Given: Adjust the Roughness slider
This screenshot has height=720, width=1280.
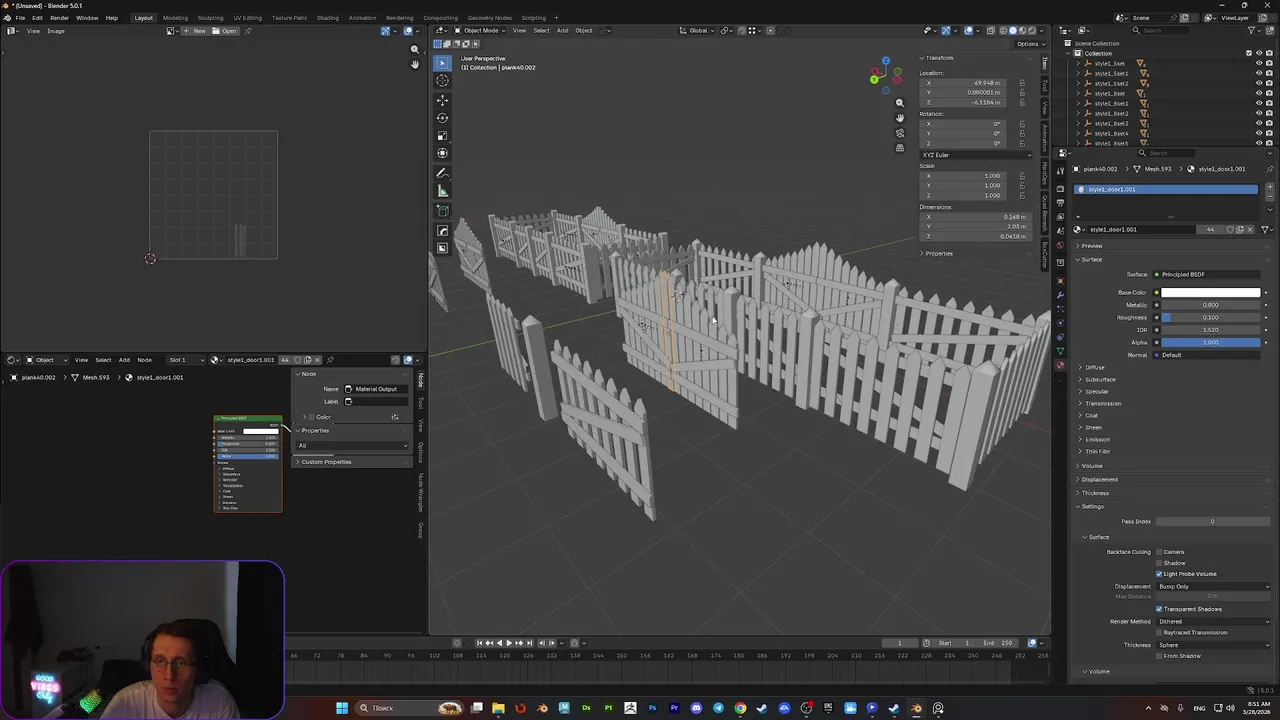Looking at the screenshot, I should tap(1211, 317).
